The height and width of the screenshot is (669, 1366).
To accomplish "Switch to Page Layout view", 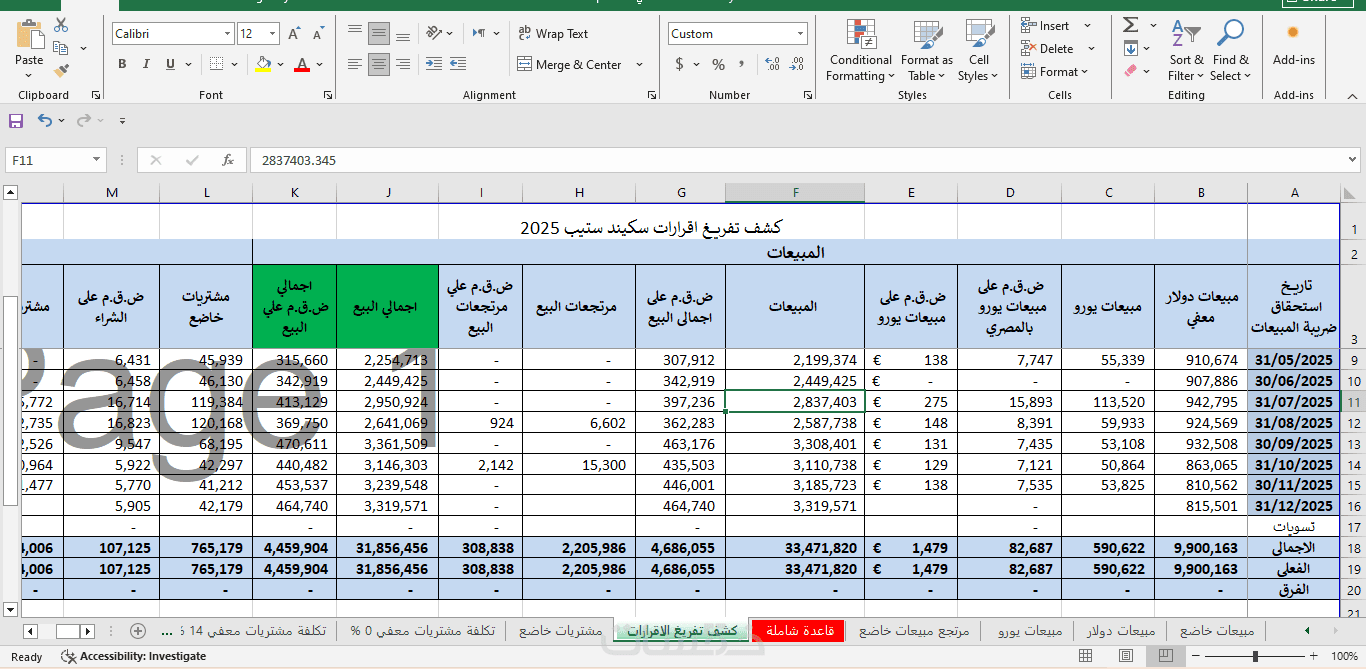I will (1127, 656).
